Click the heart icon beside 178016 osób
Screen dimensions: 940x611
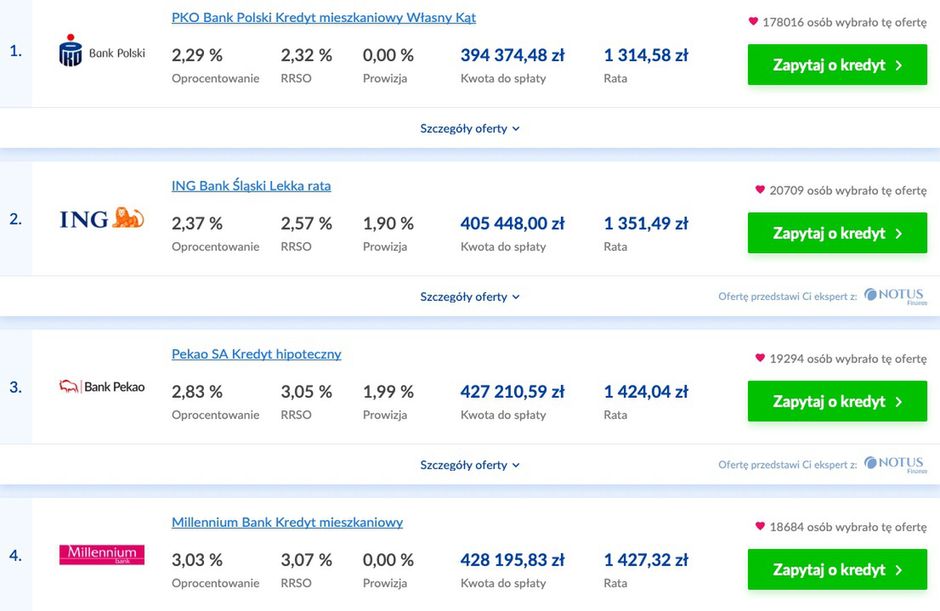click(754, 22)
